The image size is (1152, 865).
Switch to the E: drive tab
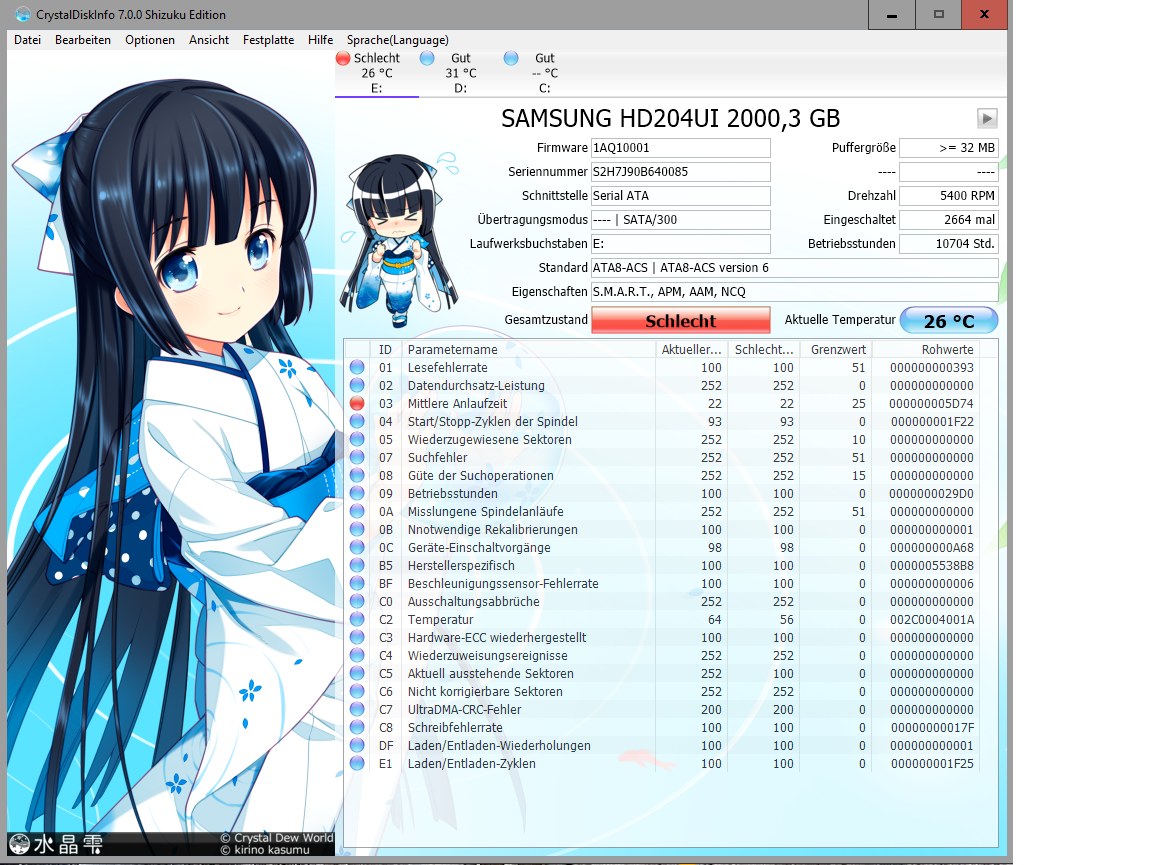pos(377,73)
